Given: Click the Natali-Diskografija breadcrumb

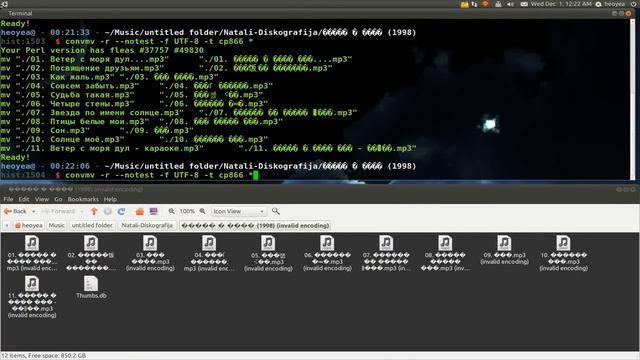Looking at the screenshot, I should click(147, 225).
